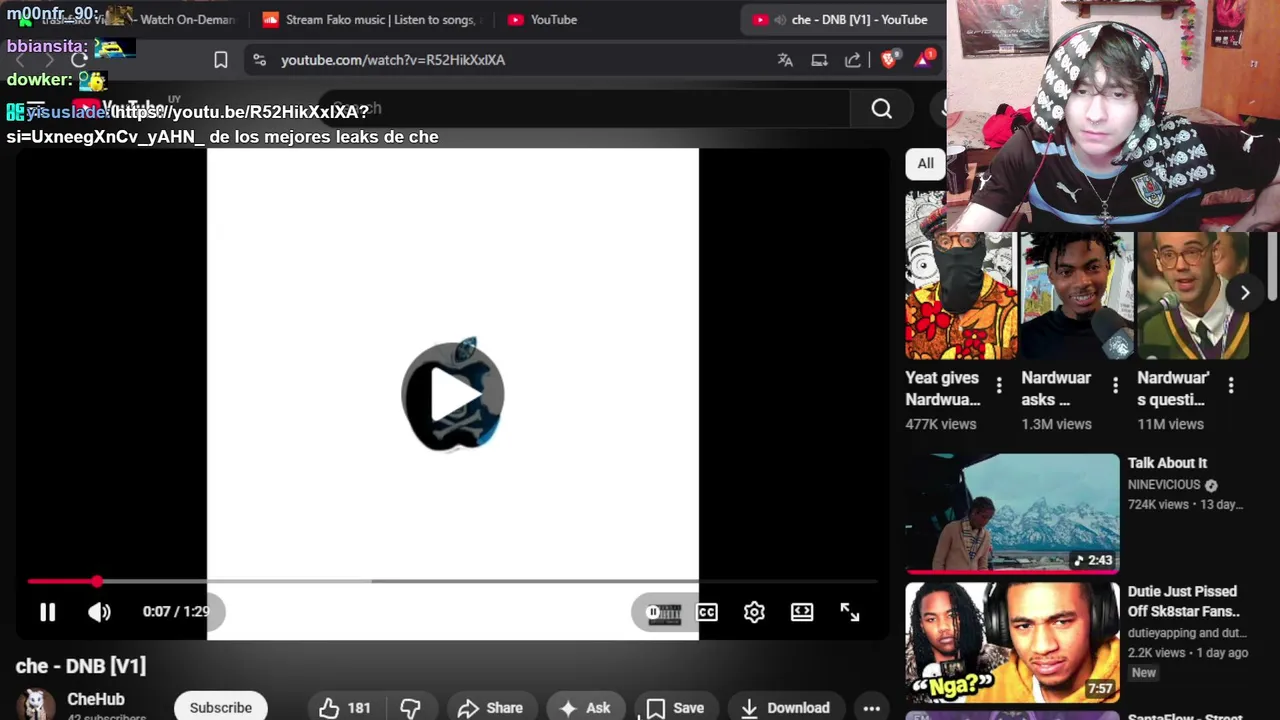Screen dimensions: 1280x720
Task: Open the "Talk About It" title link
Action: tap(1167, 463)
